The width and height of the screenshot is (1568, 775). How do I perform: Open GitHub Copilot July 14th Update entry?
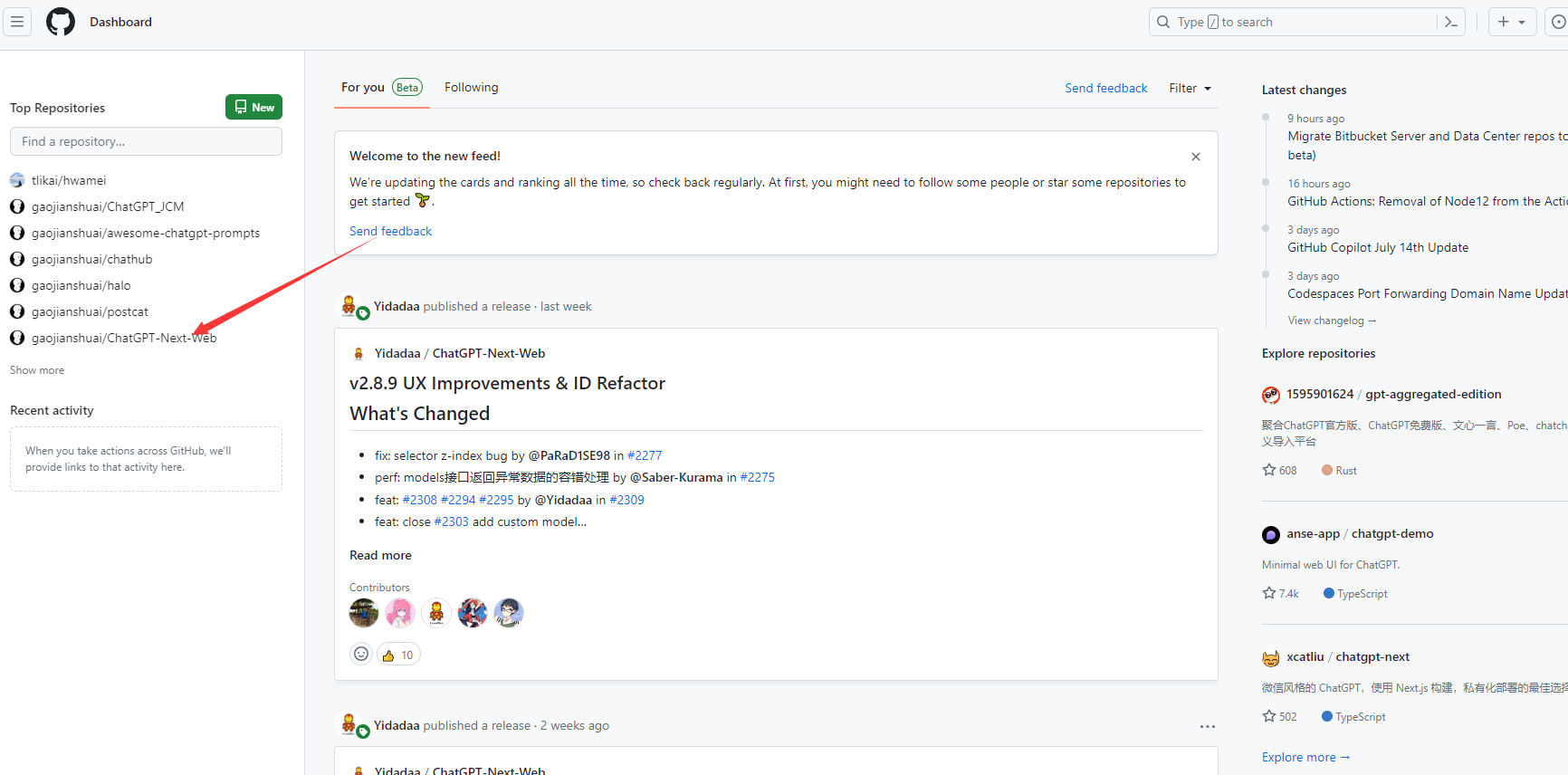pyautogui.click(x=1378, y=247)
